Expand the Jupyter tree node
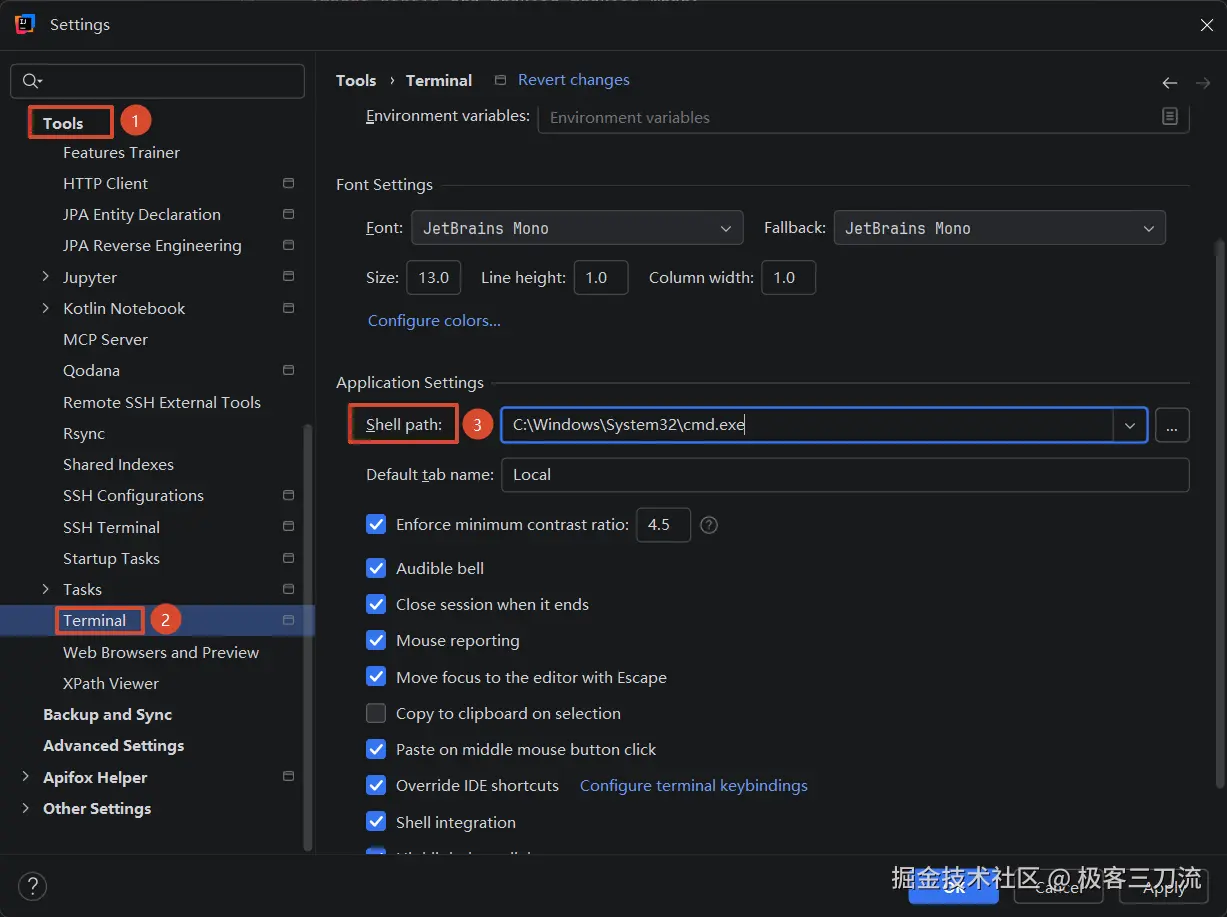Screen dimensions: 1227x917 click(45, 277)
